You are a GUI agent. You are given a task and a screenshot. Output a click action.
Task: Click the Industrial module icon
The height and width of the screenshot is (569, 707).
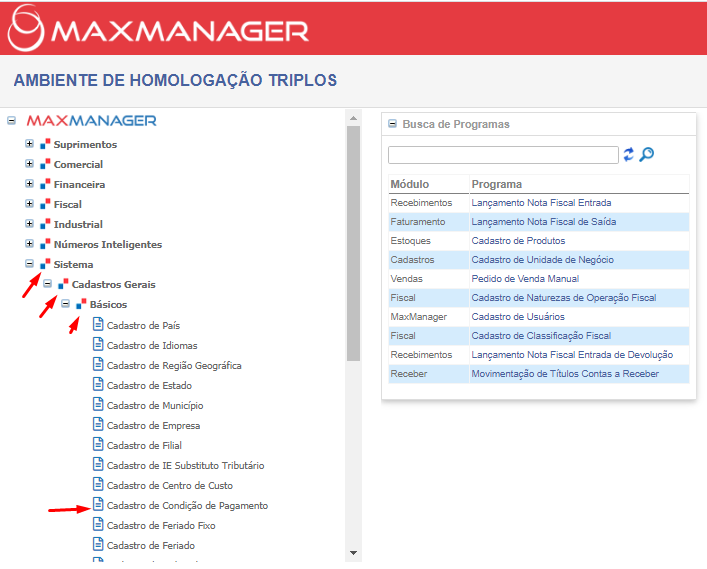point(45,224)
